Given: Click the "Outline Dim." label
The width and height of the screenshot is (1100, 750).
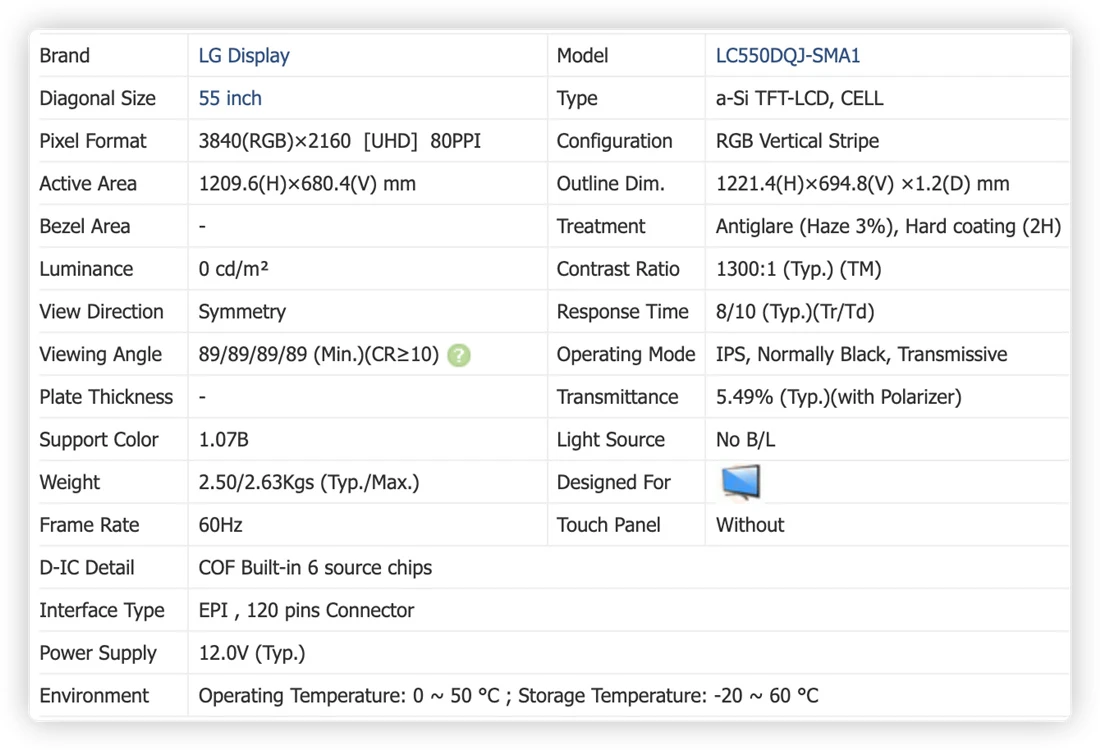Looking at the screenshot, I should 610,184.
